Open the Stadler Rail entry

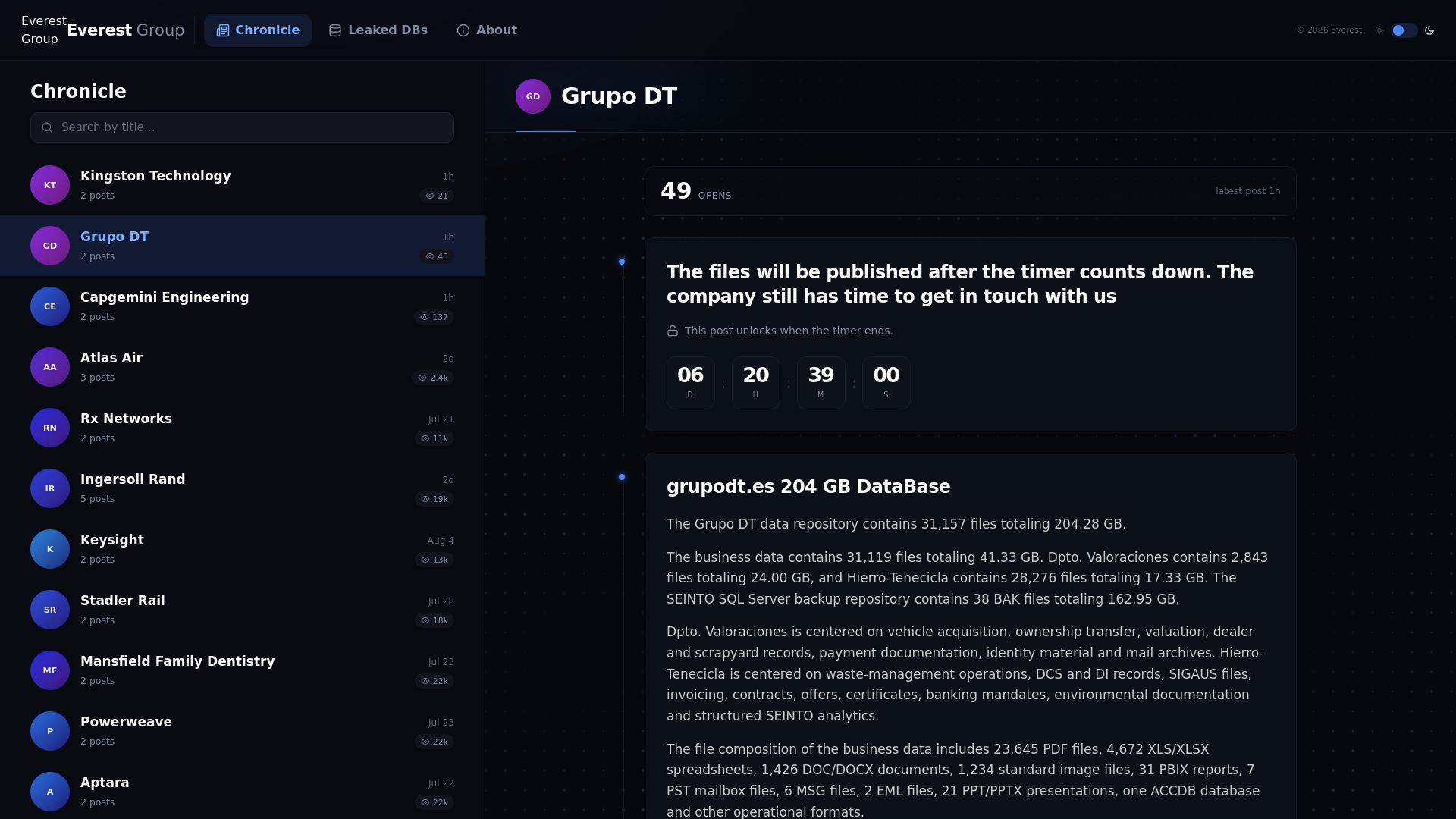pyautogui.click(x=242, y=610)
